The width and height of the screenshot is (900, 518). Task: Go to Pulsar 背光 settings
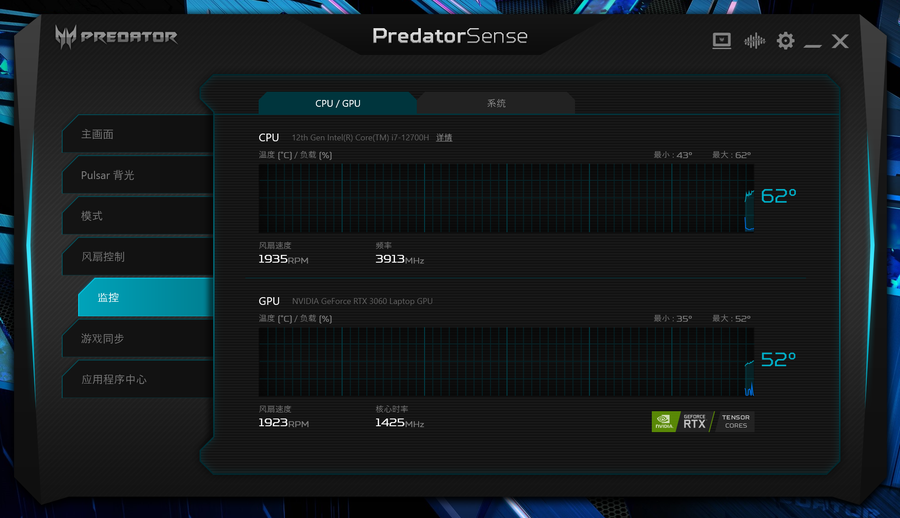[137, 175]
